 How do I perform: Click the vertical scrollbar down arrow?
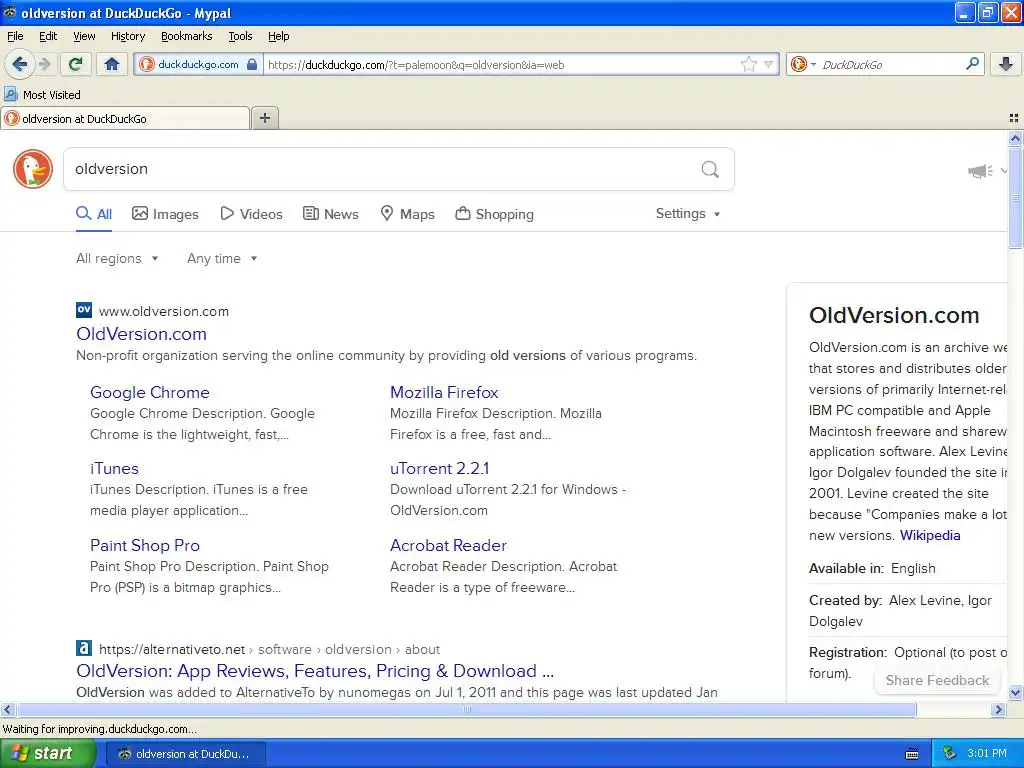1015,693
